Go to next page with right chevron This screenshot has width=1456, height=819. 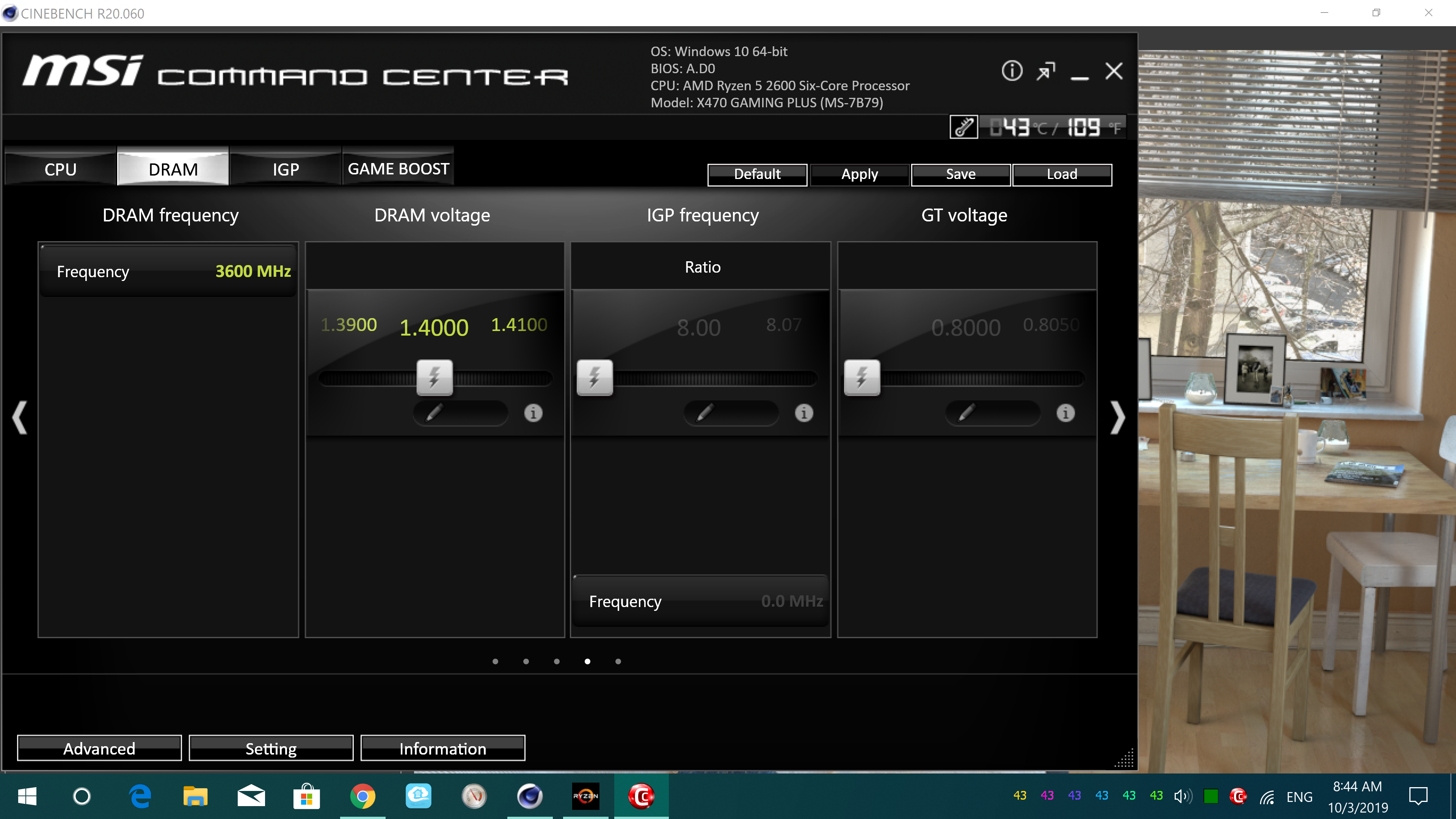1117,418
